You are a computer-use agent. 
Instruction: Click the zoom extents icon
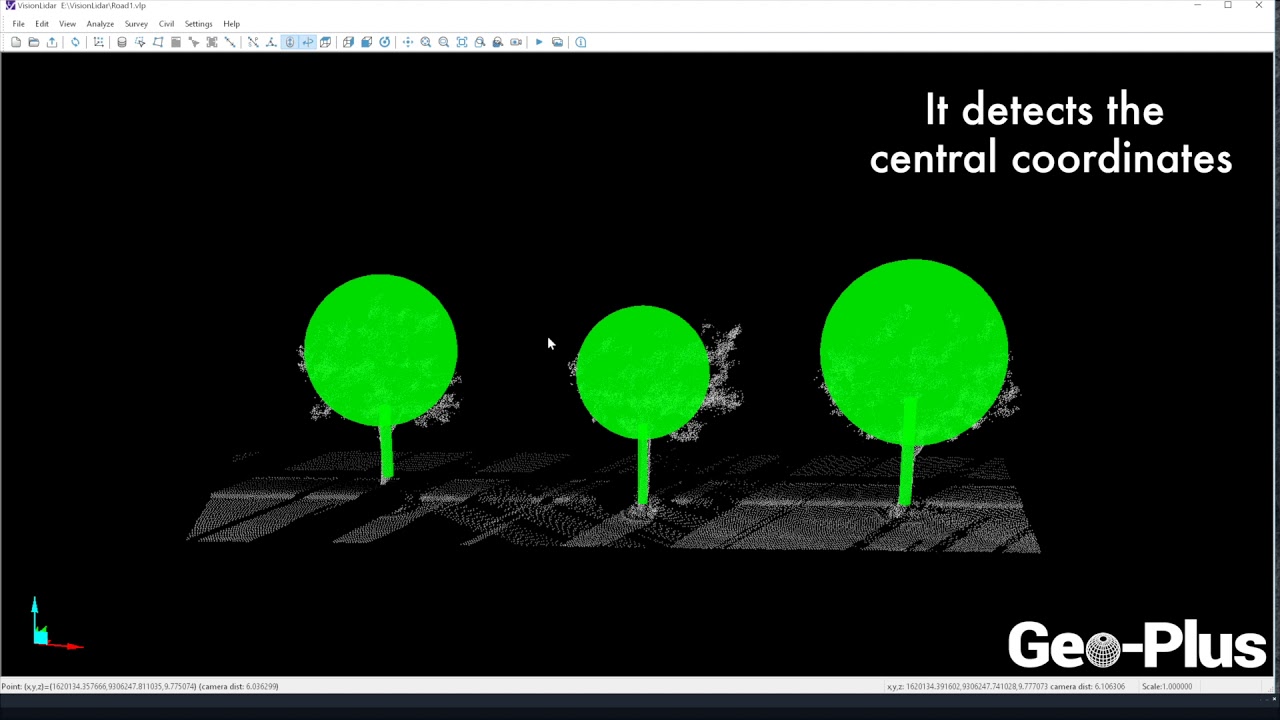pyautogui.click(x=462, y=42)
